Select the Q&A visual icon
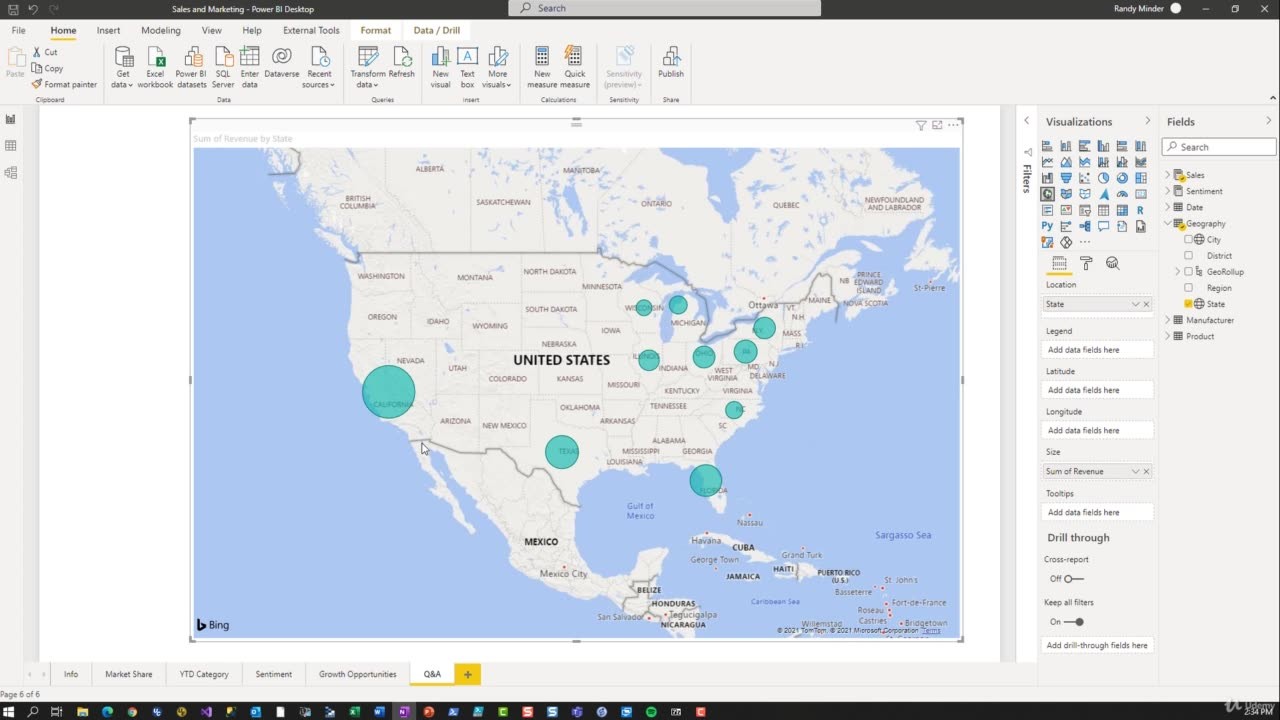Screen dimensions: 1280x720 [x=1103, y=226]
